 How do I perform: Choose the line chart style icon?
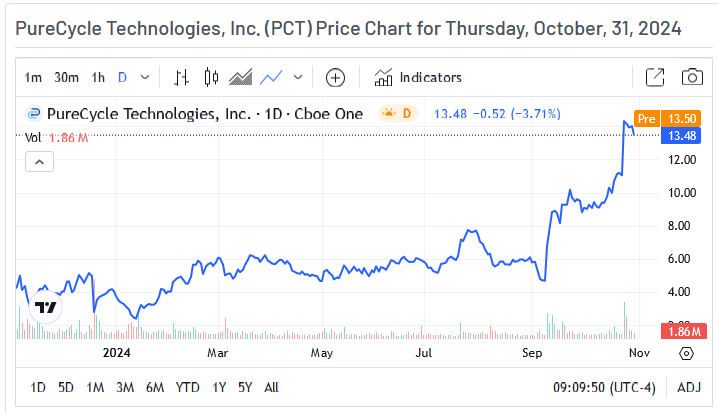270,77
